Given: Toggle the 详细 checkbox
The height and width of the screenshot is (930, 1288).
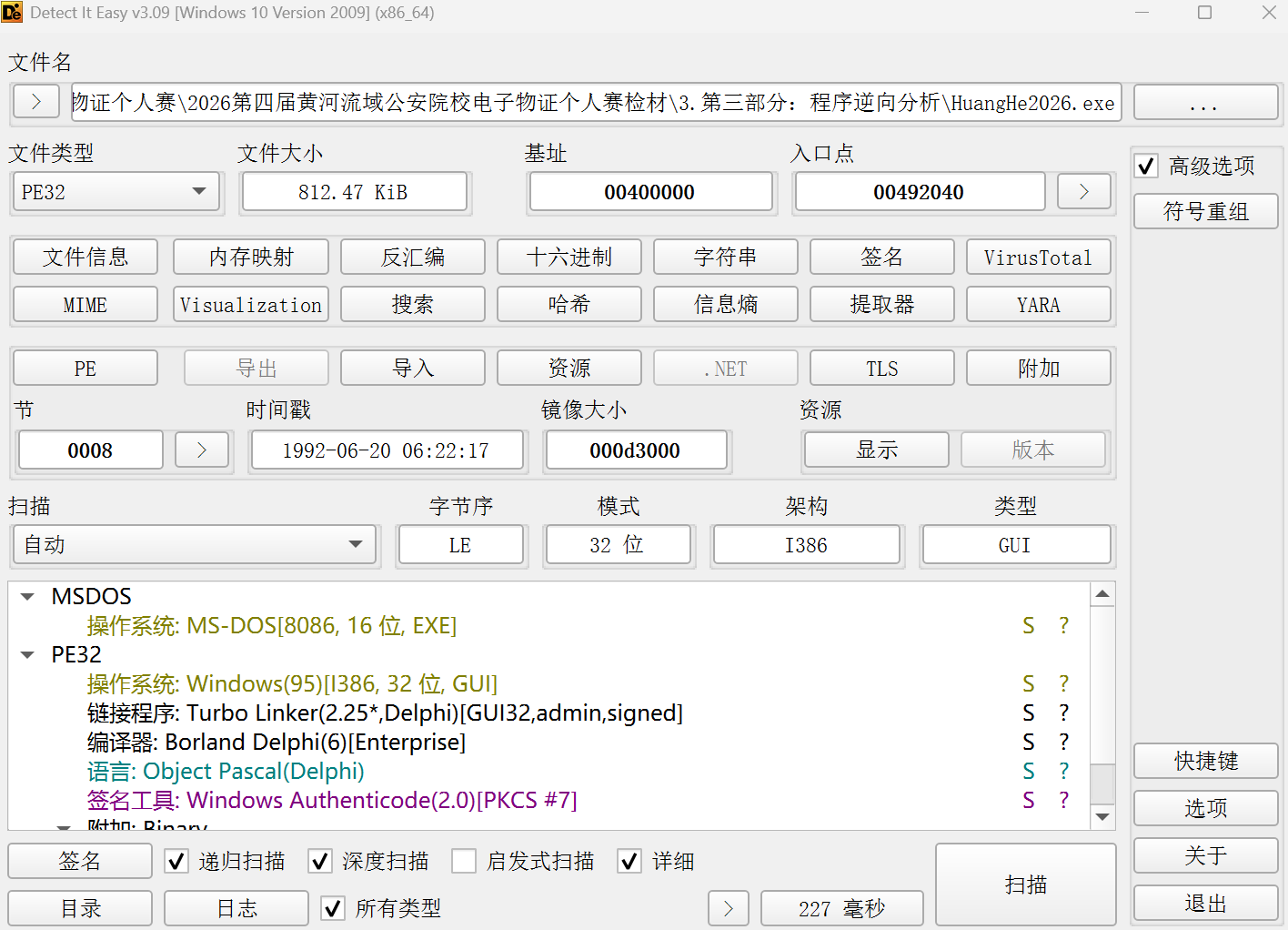Looking at the screenshot, I should pyautogui.click(x=629, y=861).
